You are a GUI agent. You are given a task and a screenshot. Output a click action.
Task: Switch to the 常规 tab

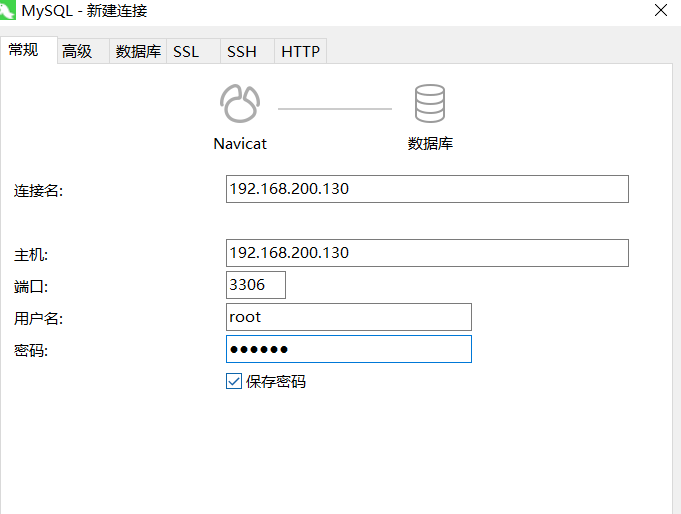click(x=29, y=50)
